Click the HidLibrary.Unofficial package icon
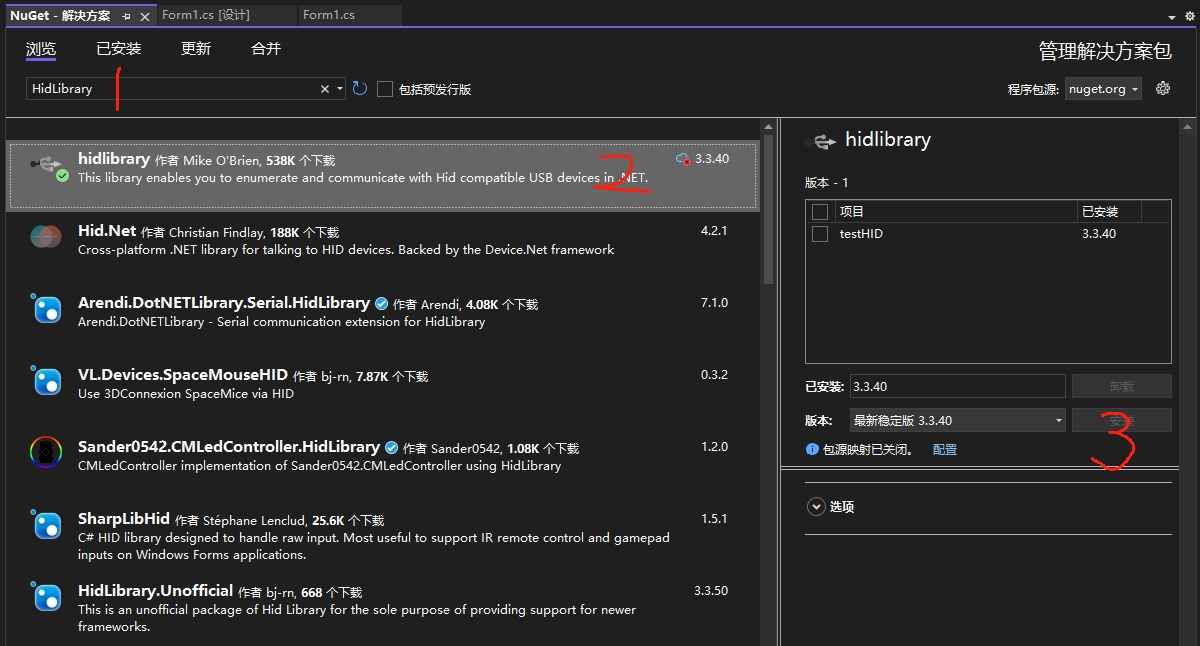 click(46, 597)
